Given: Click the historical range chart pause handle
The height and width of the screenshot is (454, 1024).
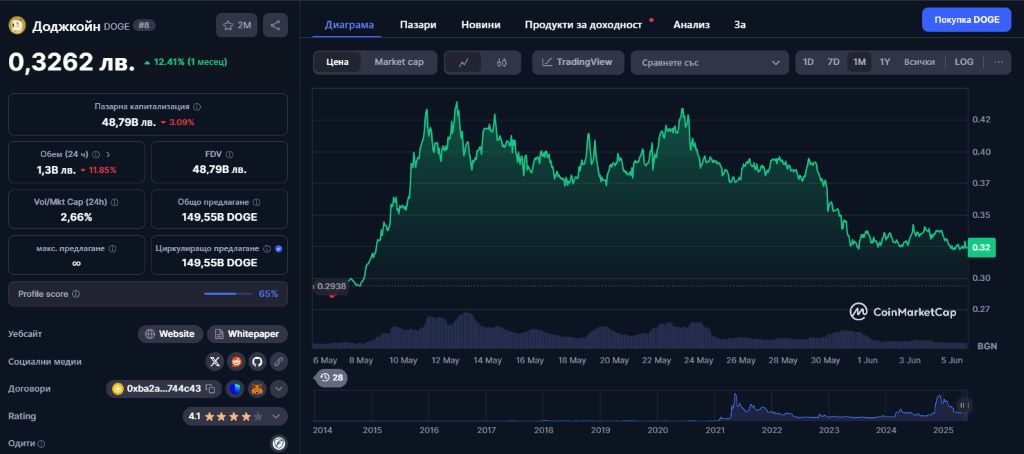Looking at the screenshot, I should click(963, 405).
